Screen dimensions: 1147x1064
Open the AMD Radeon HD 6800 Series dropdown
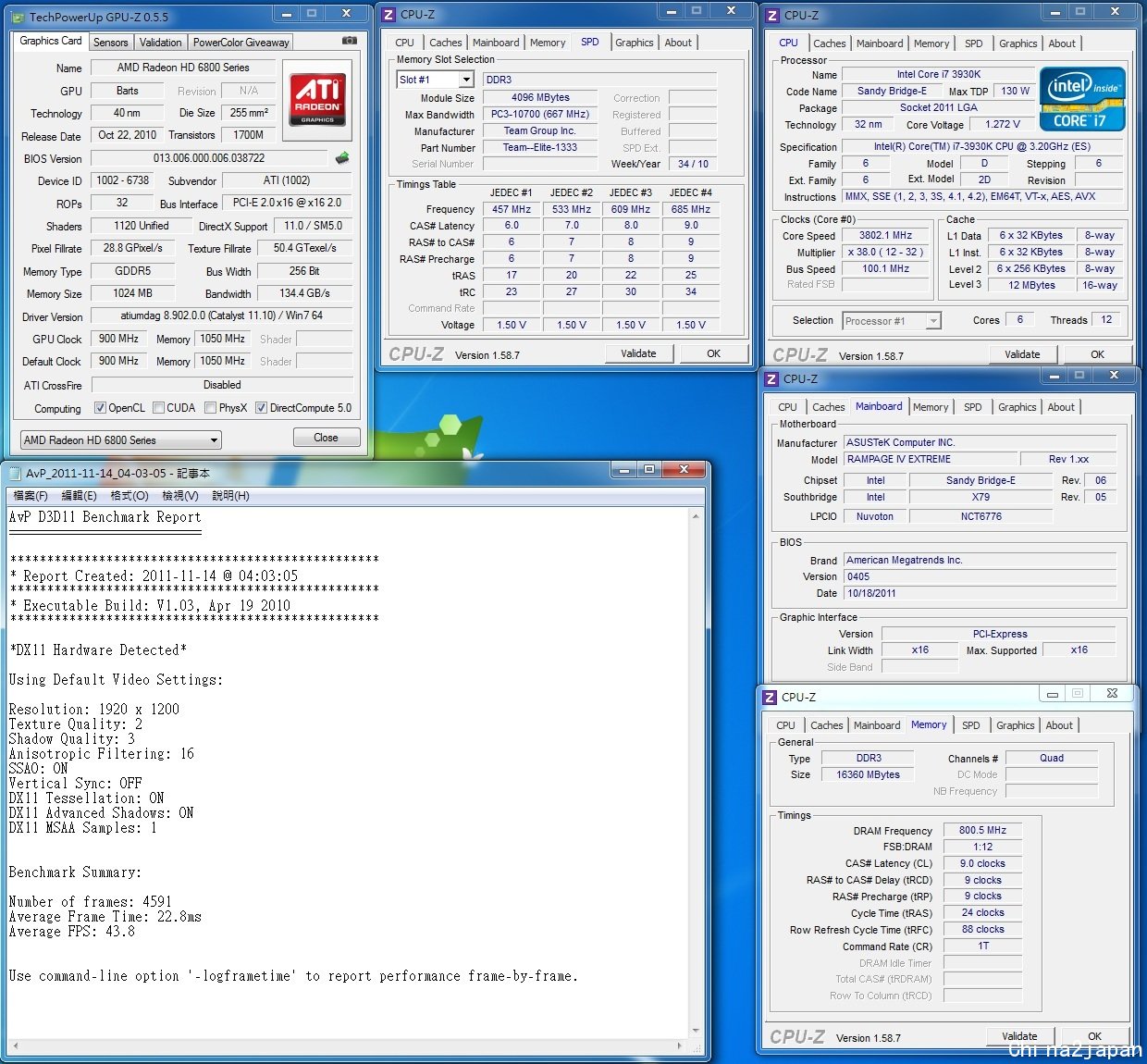pyautogui.click(x=120, y=440)
